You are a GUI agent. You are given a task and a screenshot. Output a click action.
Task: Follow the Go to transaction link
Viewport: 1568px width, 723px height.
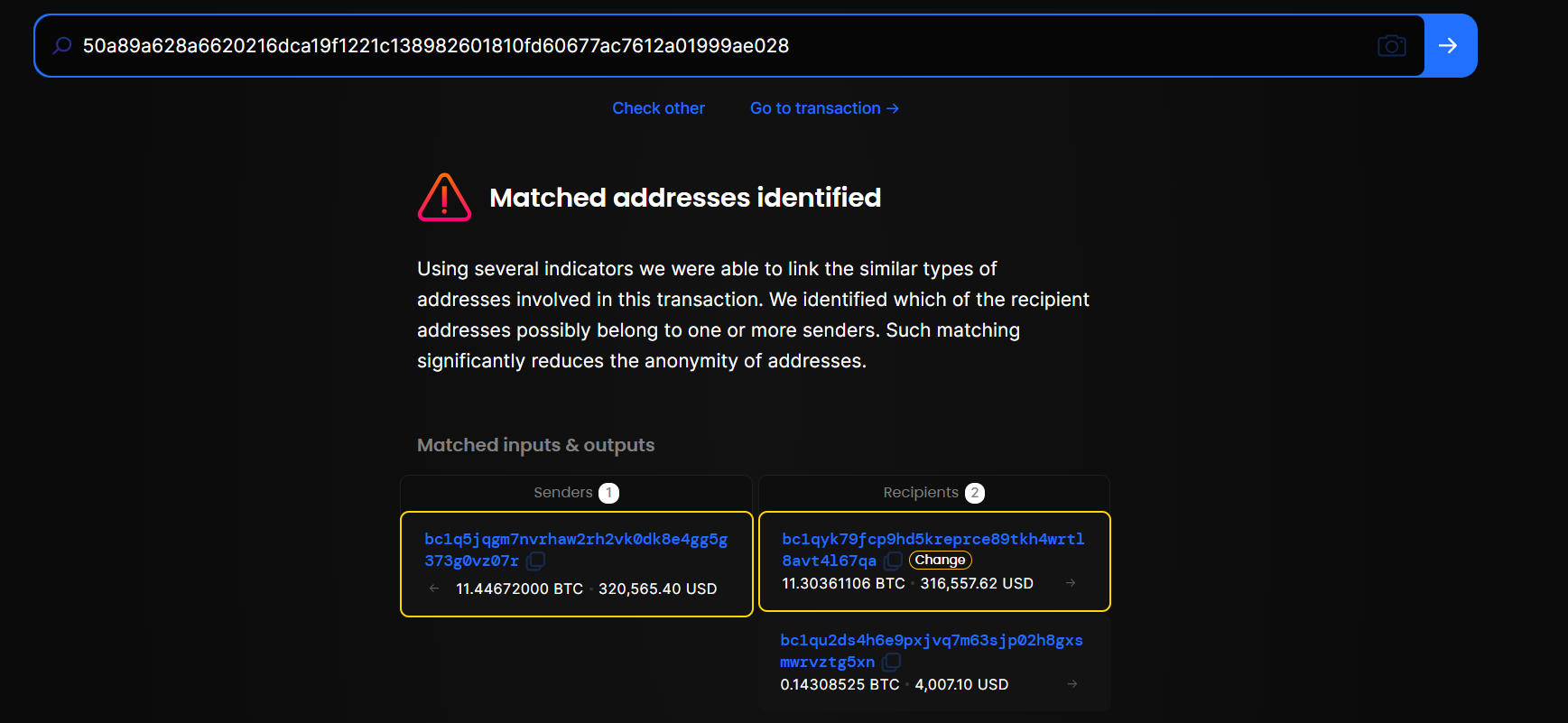point(823,108)
